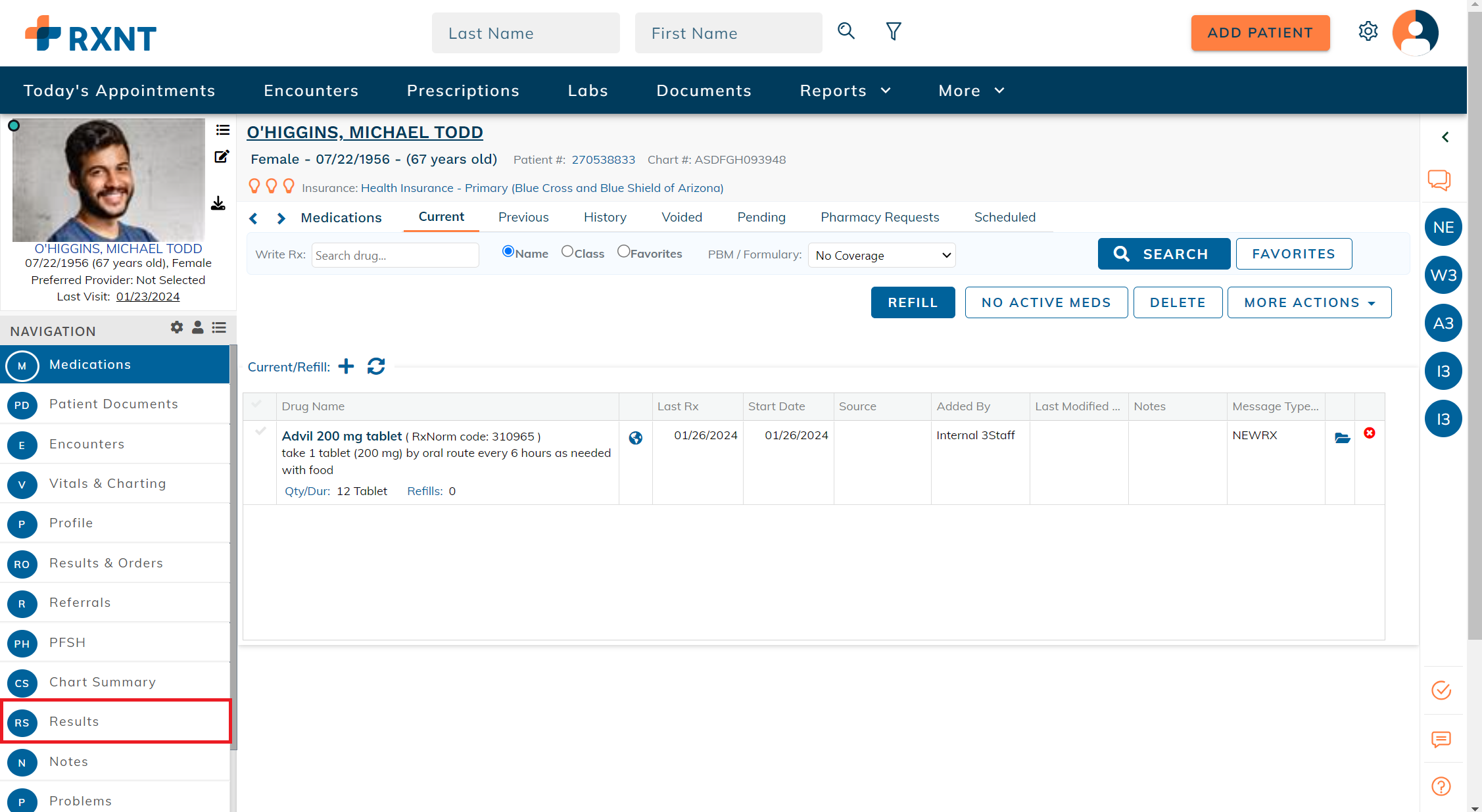Viewport: 1482px width, 812px height.
Task: Expand the MORE ACTIONS dropdown
Action: click(1309, 302)
